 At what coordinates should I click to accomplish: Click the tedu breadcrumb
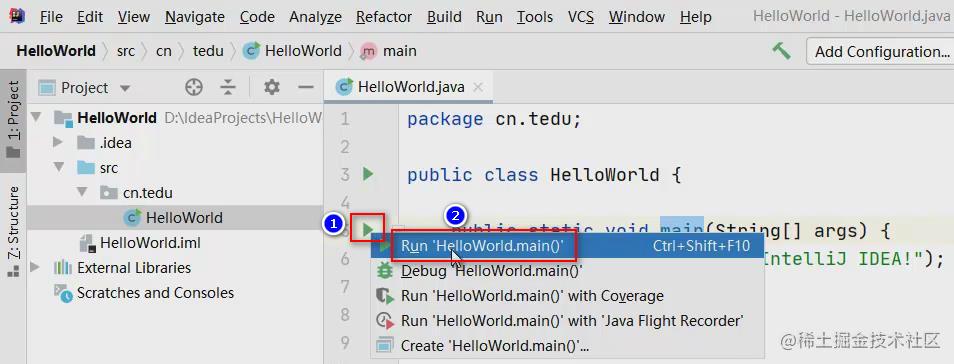(208, 51)
